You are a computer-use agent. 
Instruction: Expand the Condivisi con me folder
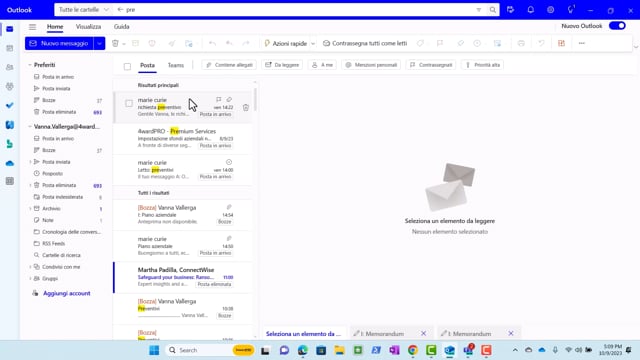30,267
